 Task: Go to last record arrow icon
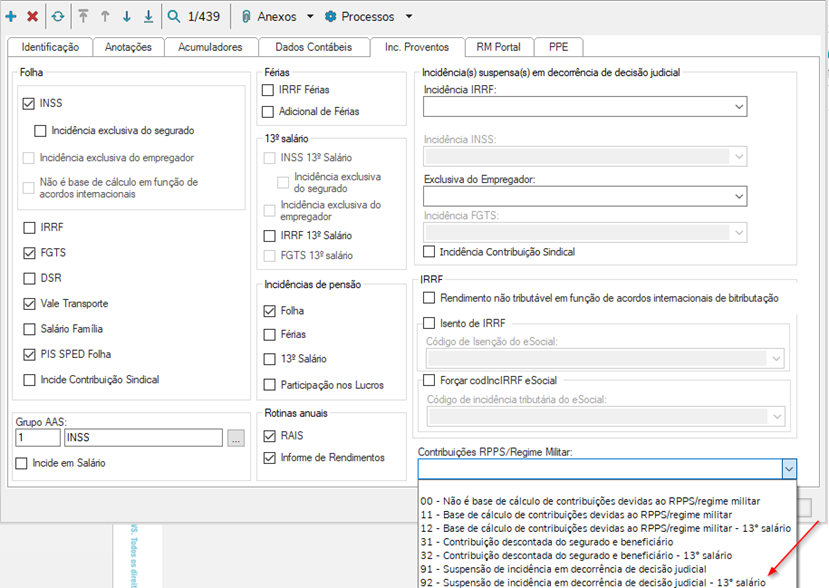[x=149, y=16]
